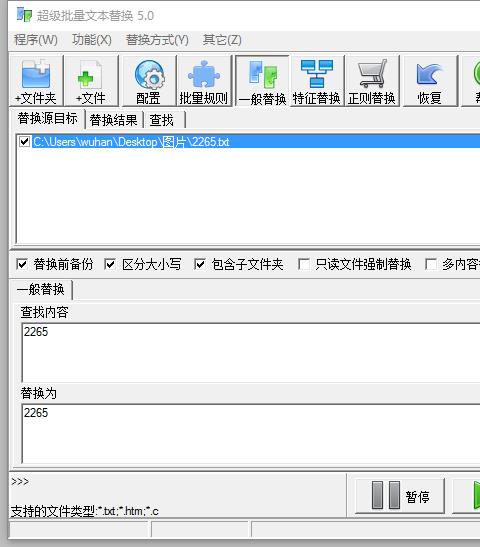Select the 特征替换 toolbar icon
480x547 pixels.
[x=317, y=81]
